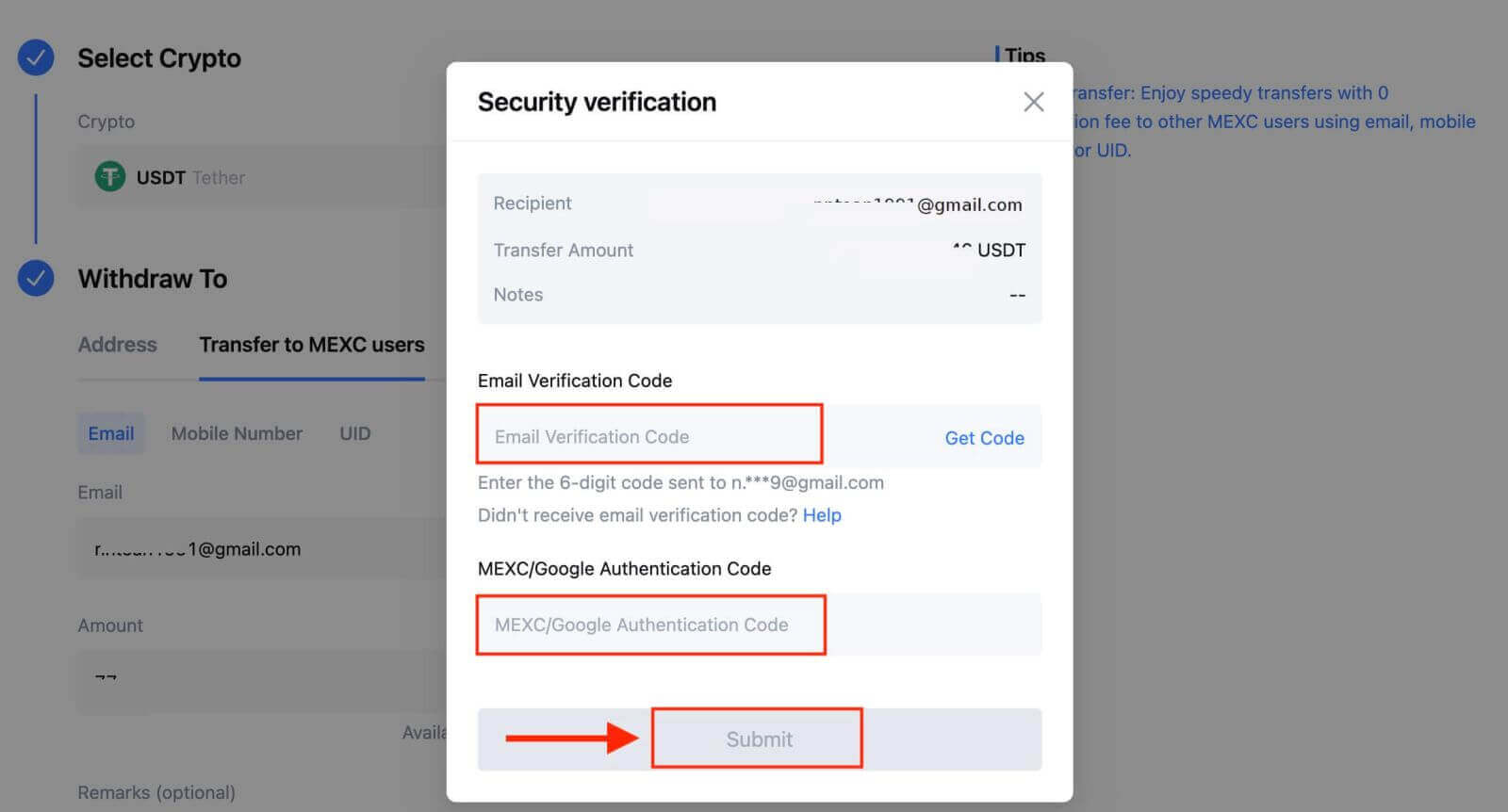Close the Security verification dialog
The image size is (1508, 812).
click(x=1033, y=102)
